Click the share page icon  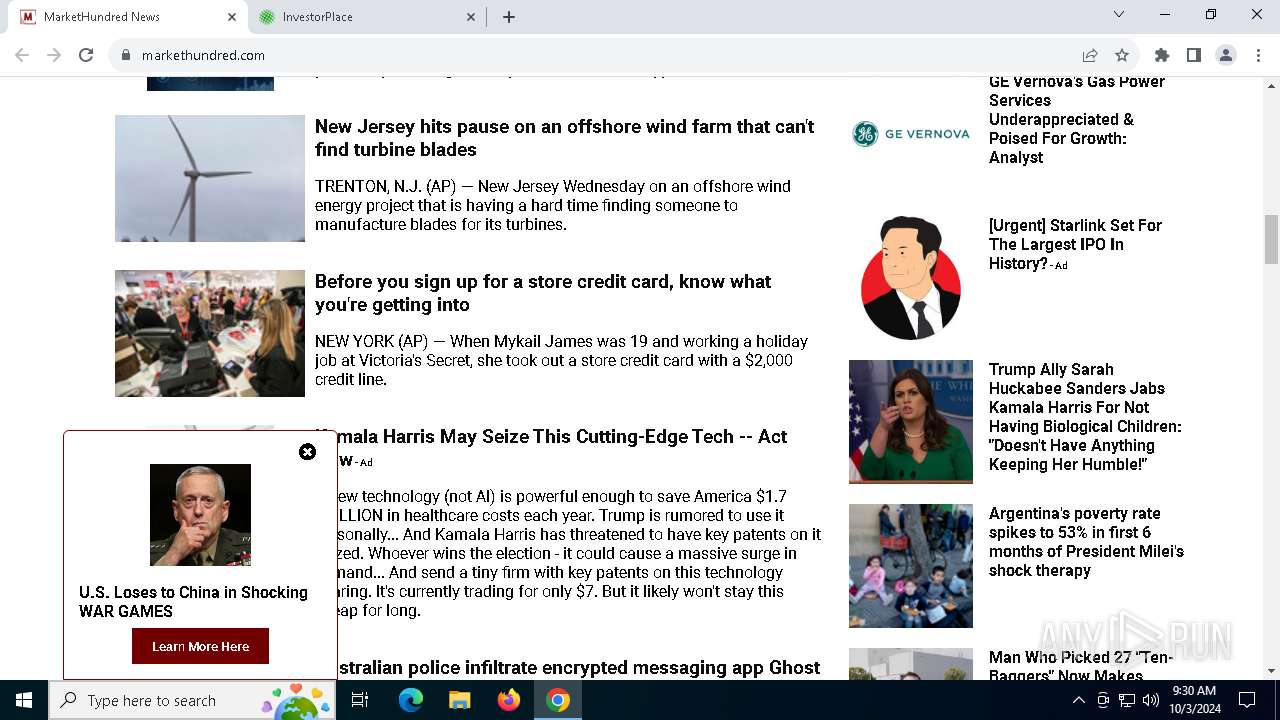pyautogui.click(x=1090, y=55)
